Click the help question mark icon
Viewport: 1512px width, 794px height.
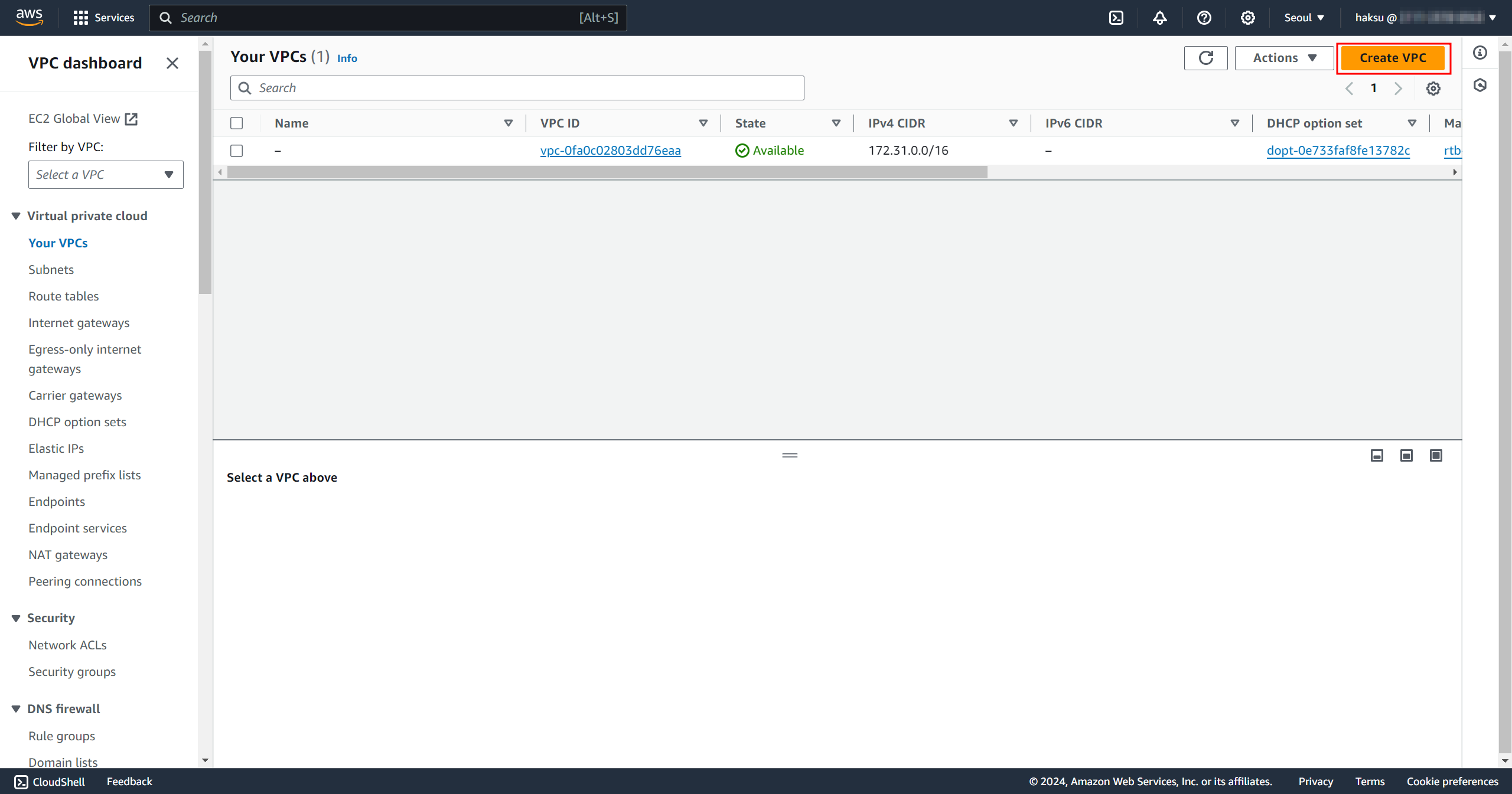coord(1204,18)
